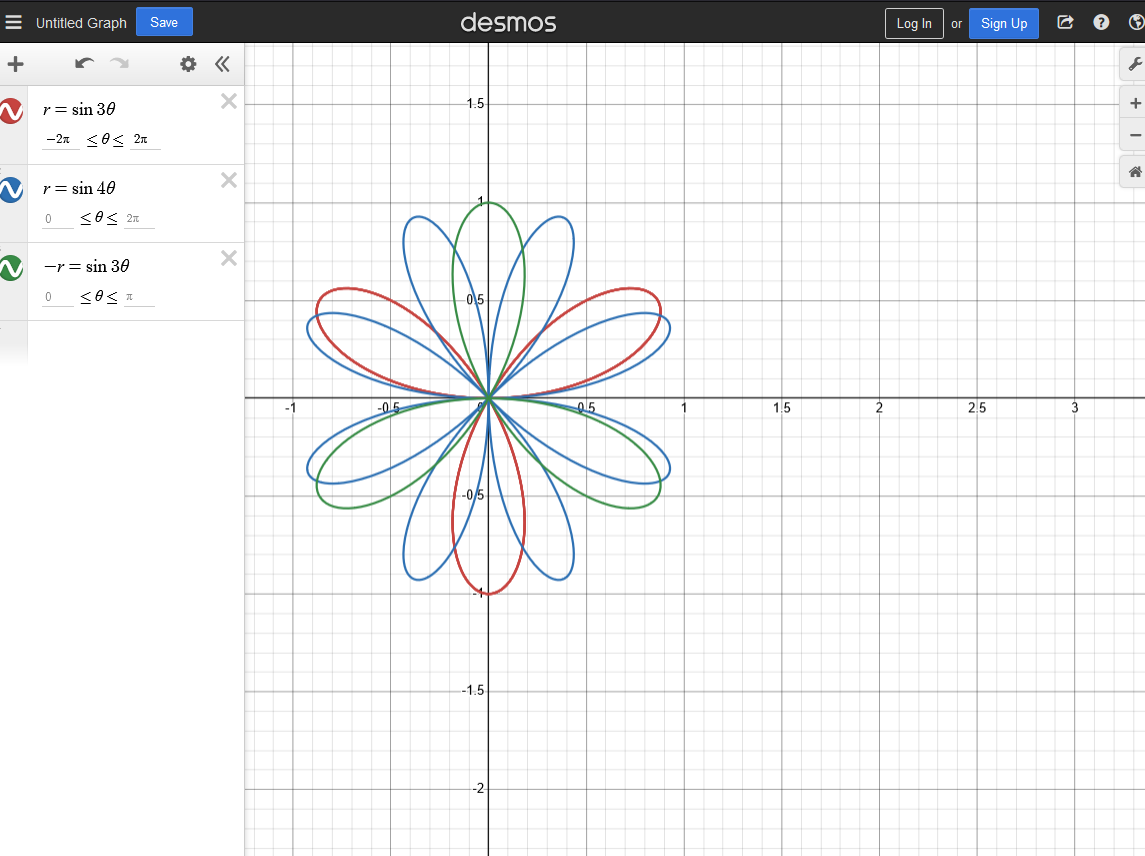Edit the 2π upper bound of the first expression

[141, 140]
